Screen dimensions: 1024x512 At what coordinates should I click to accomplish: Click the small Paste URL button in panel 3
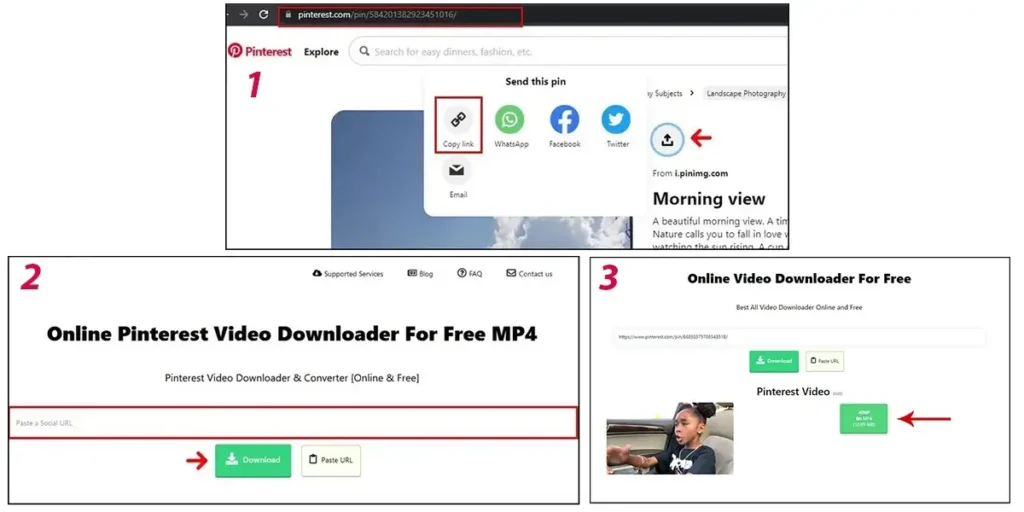pos(824,361)
